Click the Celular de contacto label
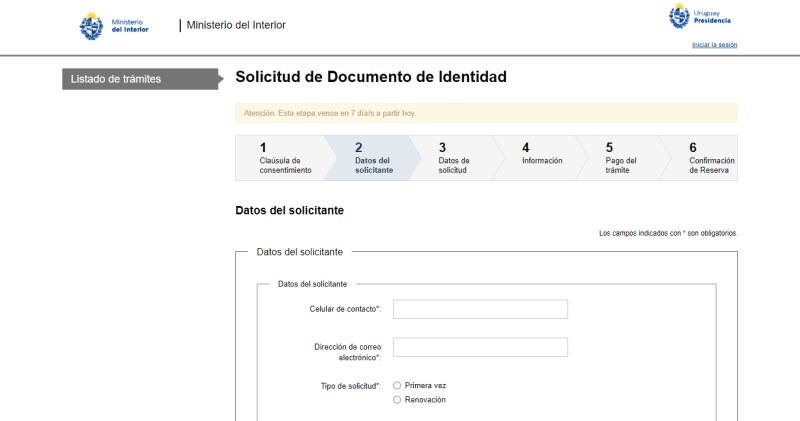Image resolution: width=800 pixels, height=421 pixels. click(345, 309)
